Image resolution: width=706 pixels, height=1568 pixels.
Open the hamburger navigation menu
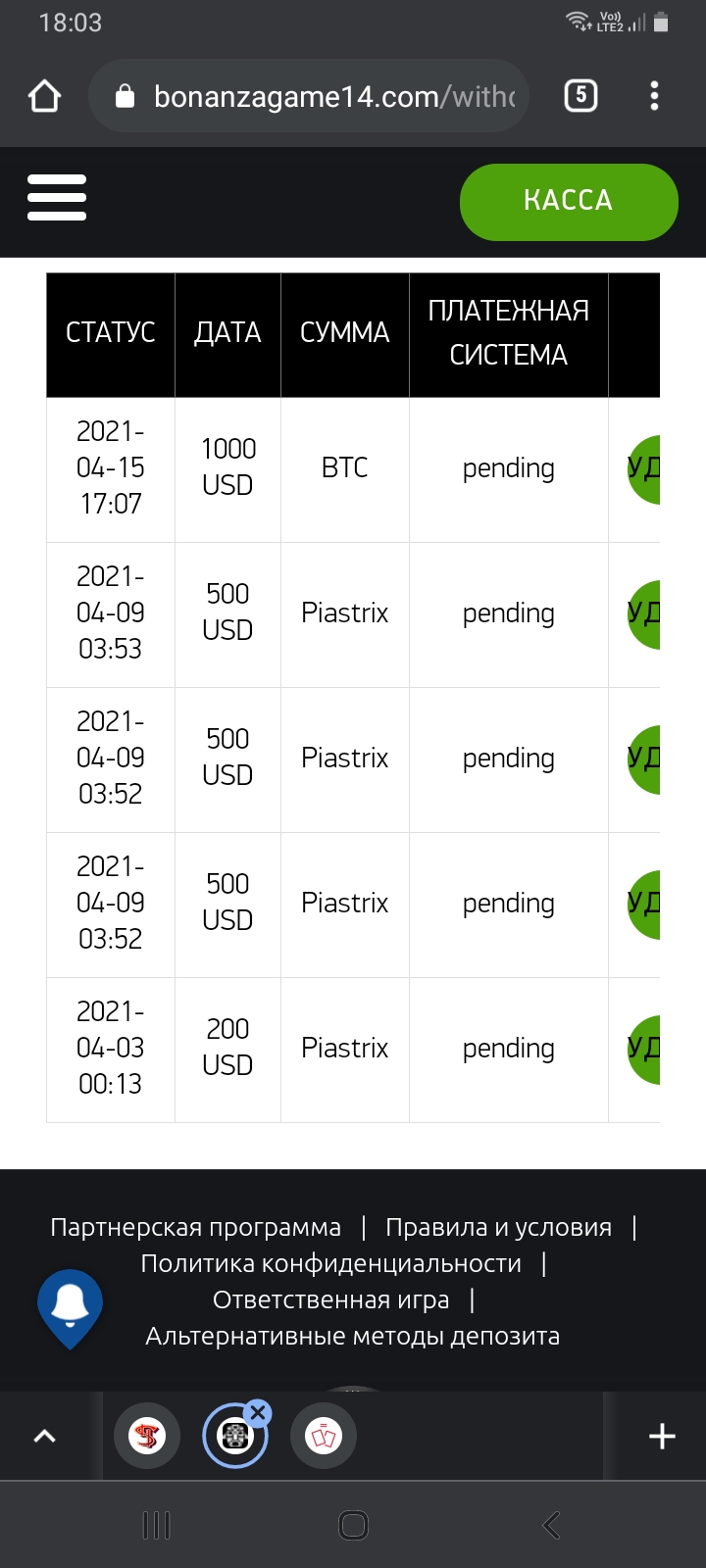point(57,197)
